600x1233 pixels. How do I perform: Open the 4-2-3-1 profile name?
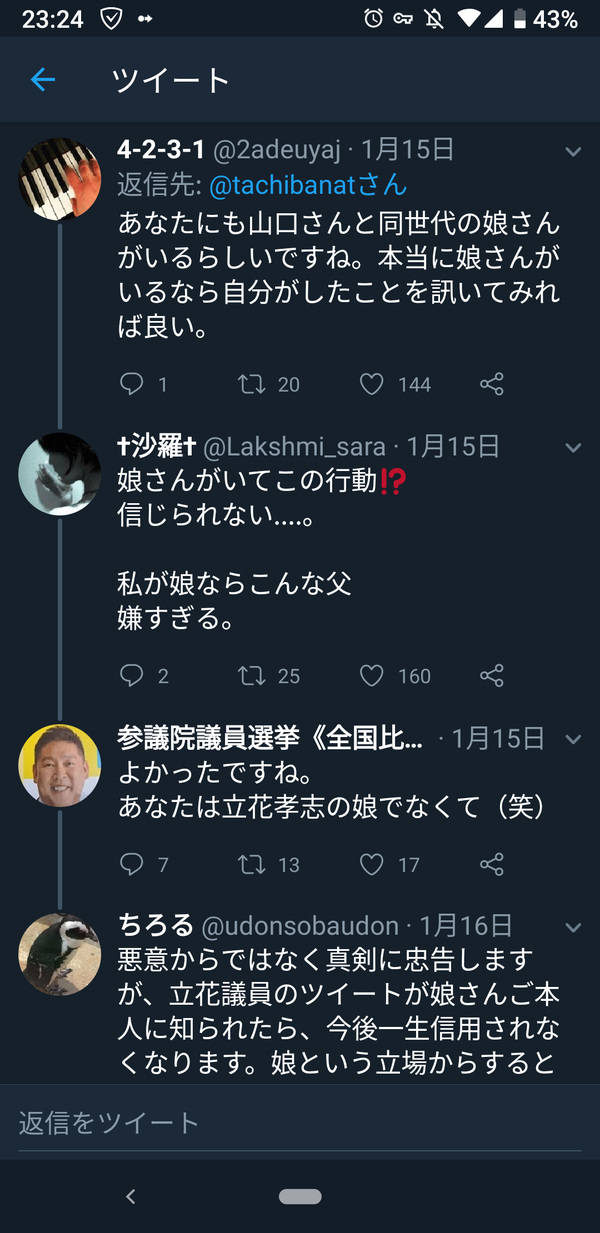click(161, 150)
